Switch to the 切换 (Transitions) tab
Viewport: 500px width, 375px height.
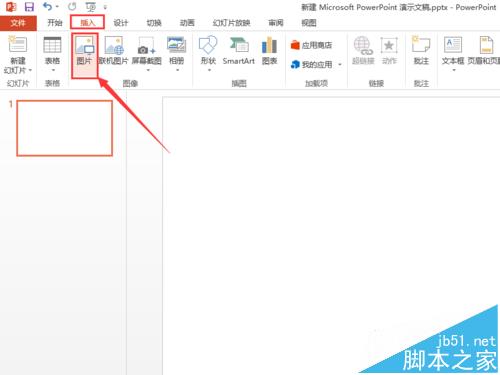pyautogui.click(x=154, y=23)
